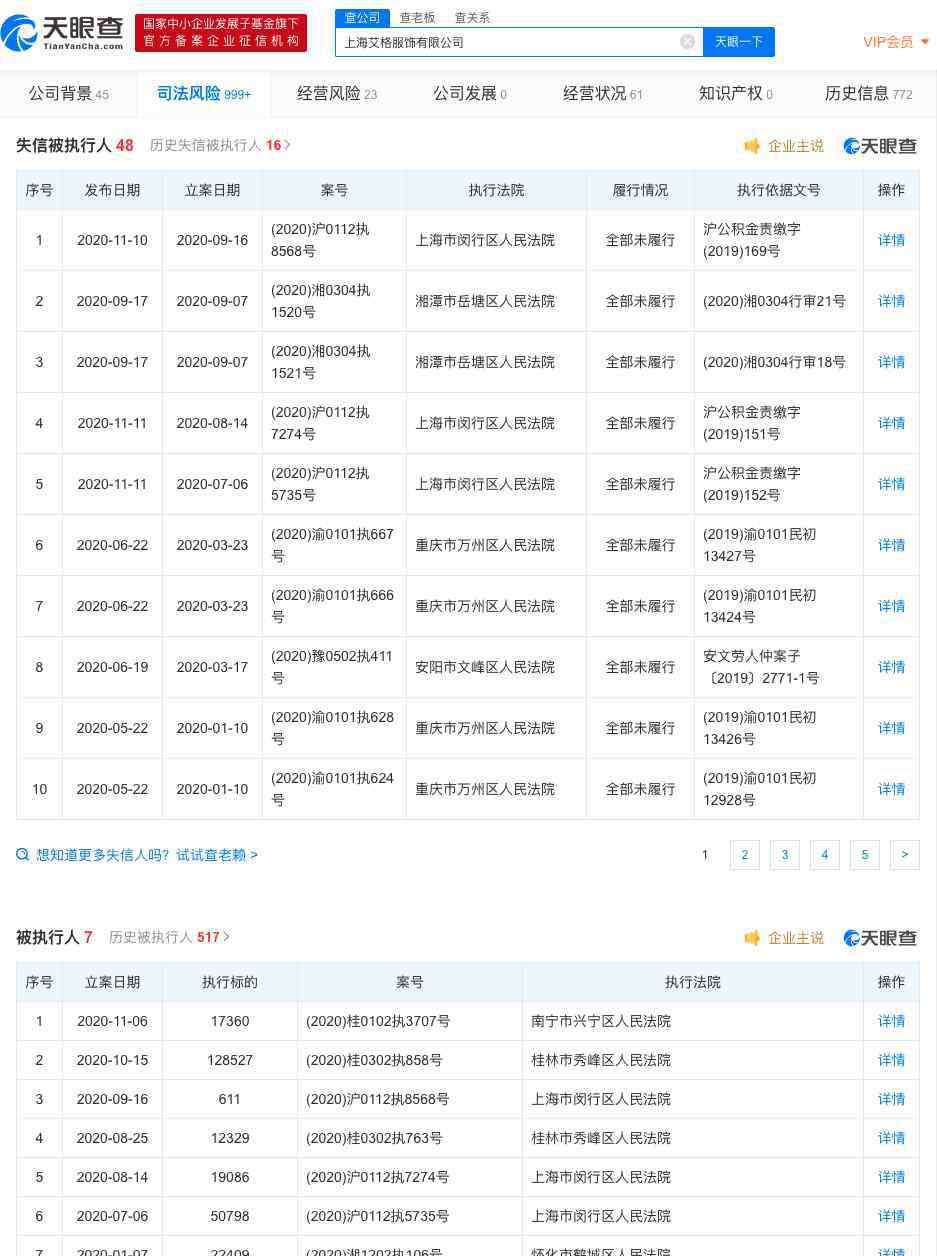
Task: Click the next page arrow button
Action: (904, 855)
